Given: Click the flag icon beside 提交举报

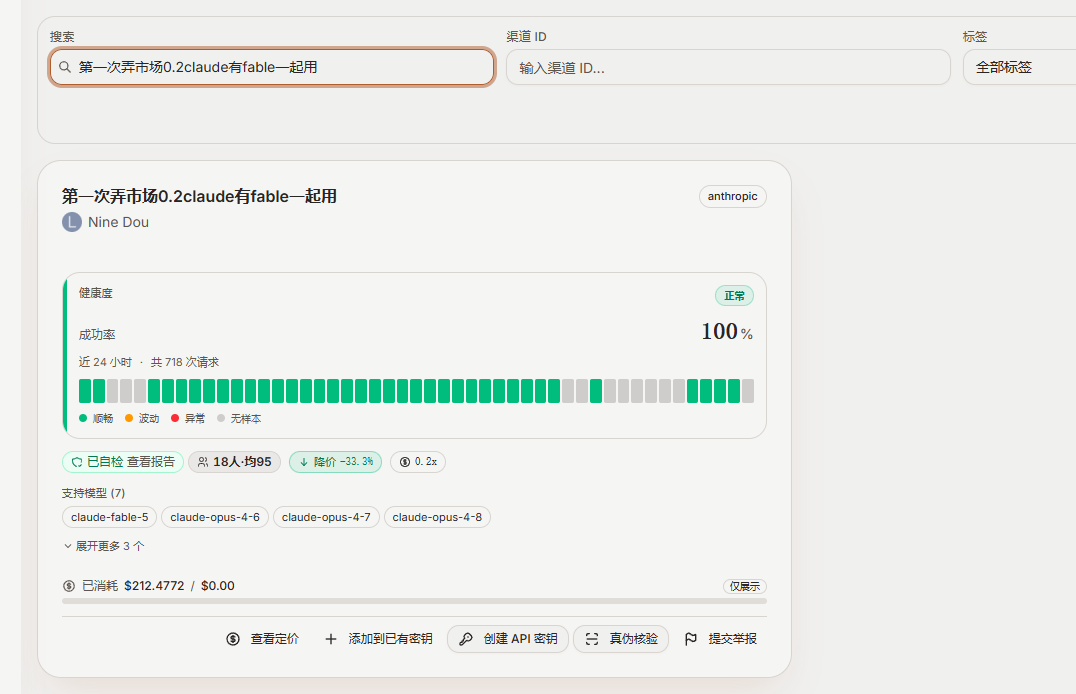Looking at the screenshot, I should click(x=691, y=639).
